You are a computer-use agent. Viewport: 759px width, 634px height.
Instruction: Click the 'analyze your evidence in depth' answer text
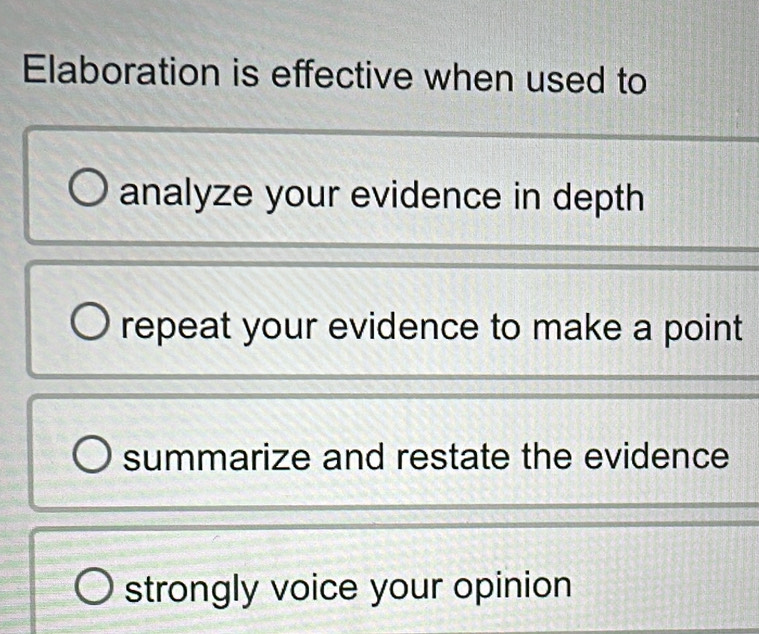click(383, 196)
